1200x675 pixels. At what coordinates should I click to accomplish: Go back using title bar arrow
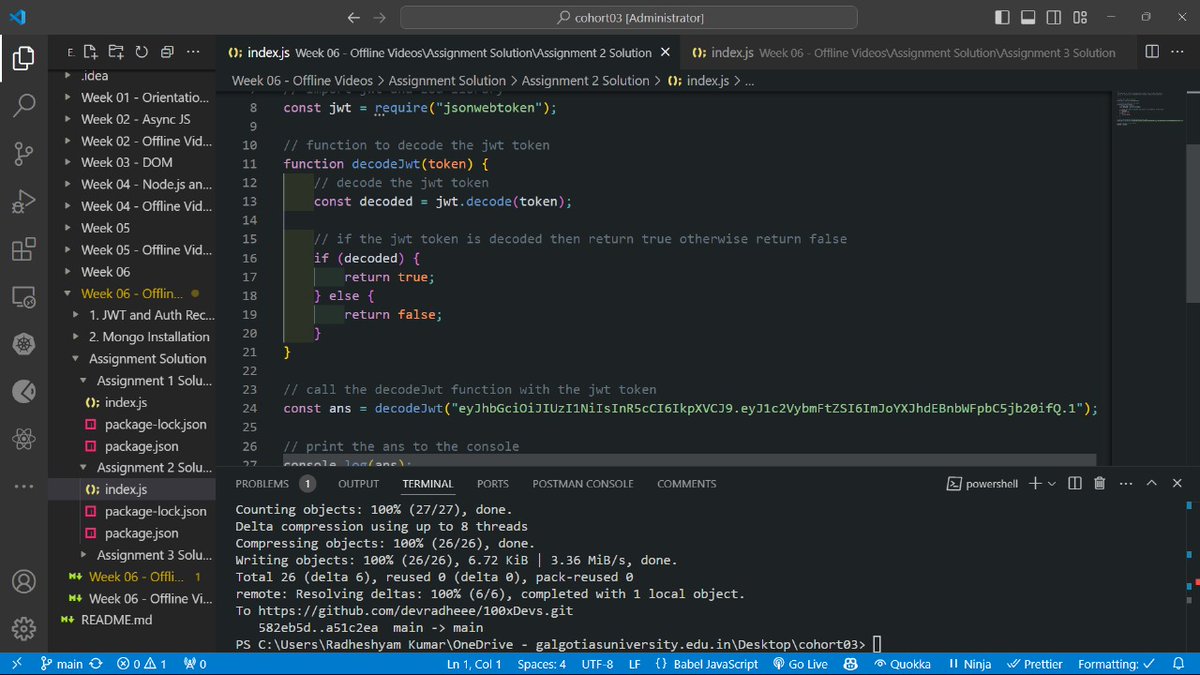click(353, 18)
